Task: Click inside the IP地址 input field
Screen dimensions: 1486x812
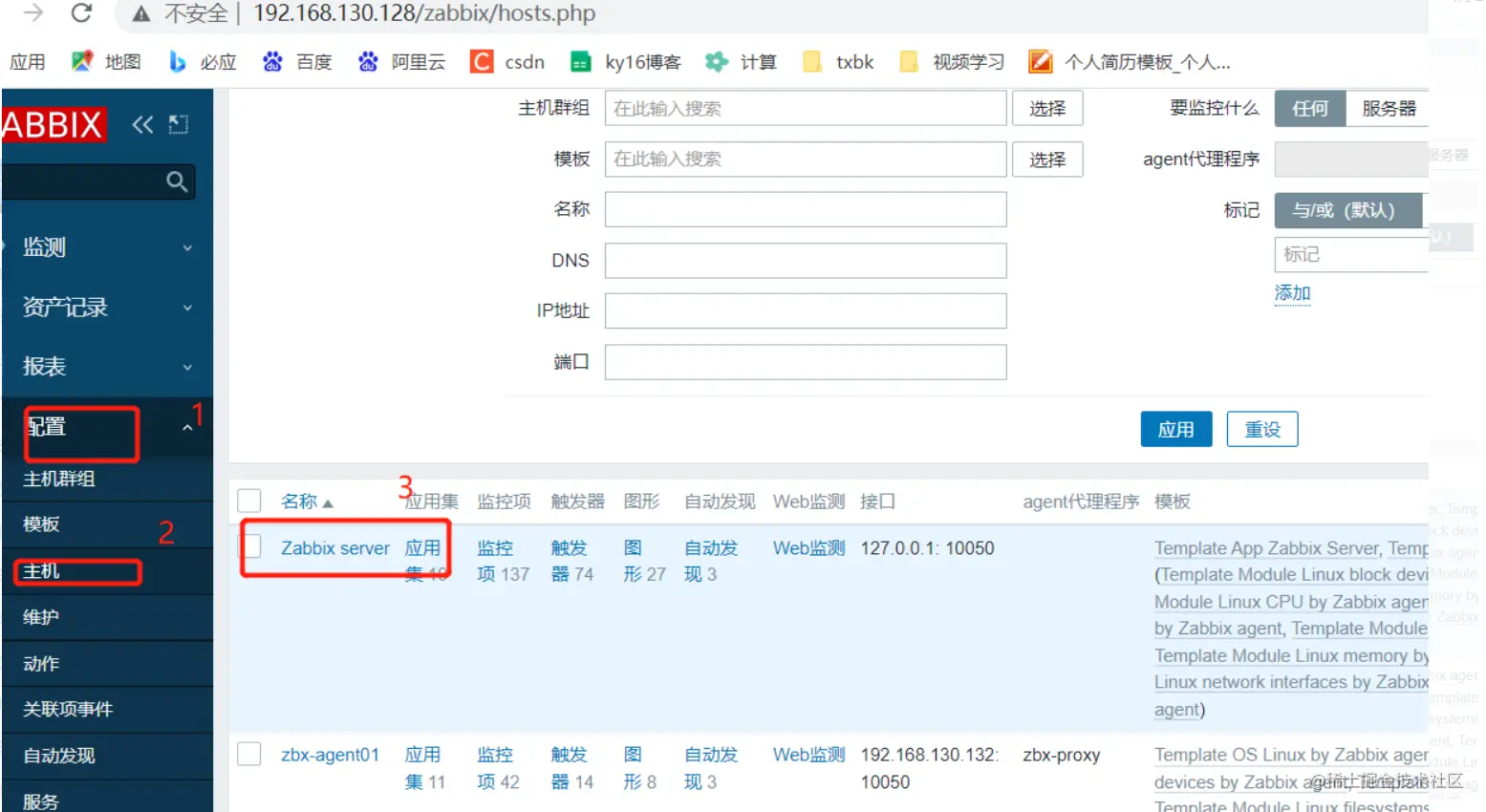Action: point(805,310)
